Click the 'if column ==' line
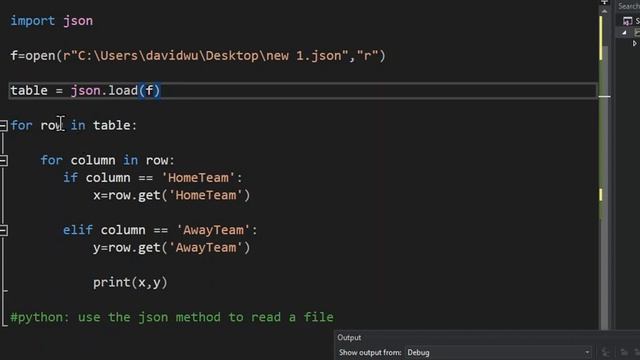Viewport: 640px width, 360px height. (153, 178)
